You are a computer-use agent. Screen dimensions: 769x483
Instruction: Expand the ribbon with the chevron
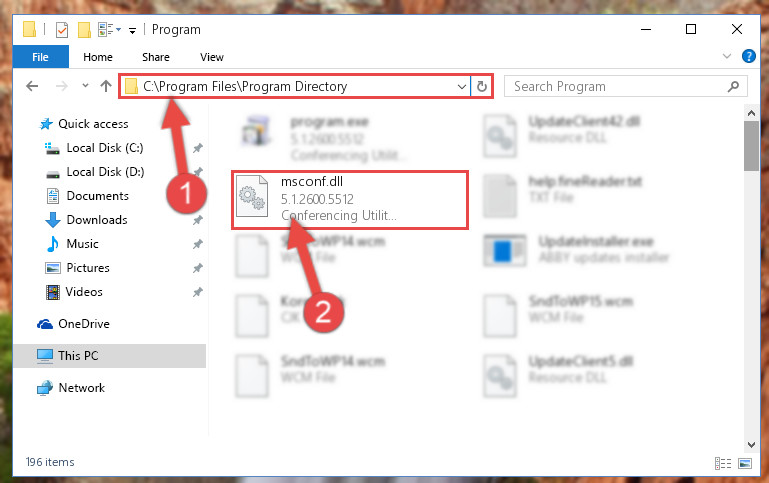pos(727,56)
